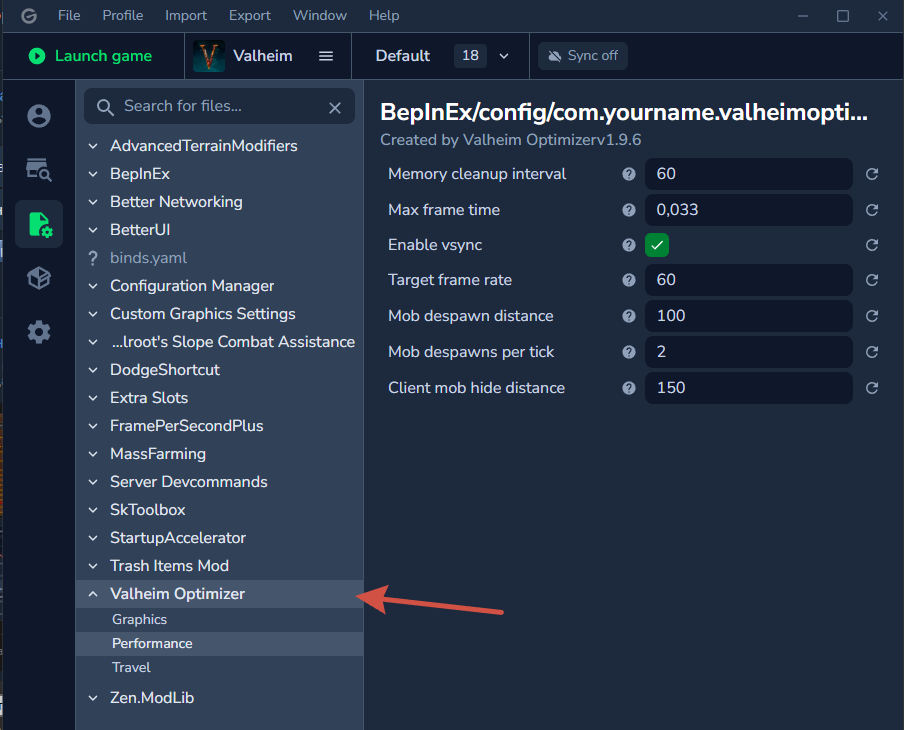This screenshot has height=730, width=904.
Task: Select the Graphics section
Action: coord(219,619)
